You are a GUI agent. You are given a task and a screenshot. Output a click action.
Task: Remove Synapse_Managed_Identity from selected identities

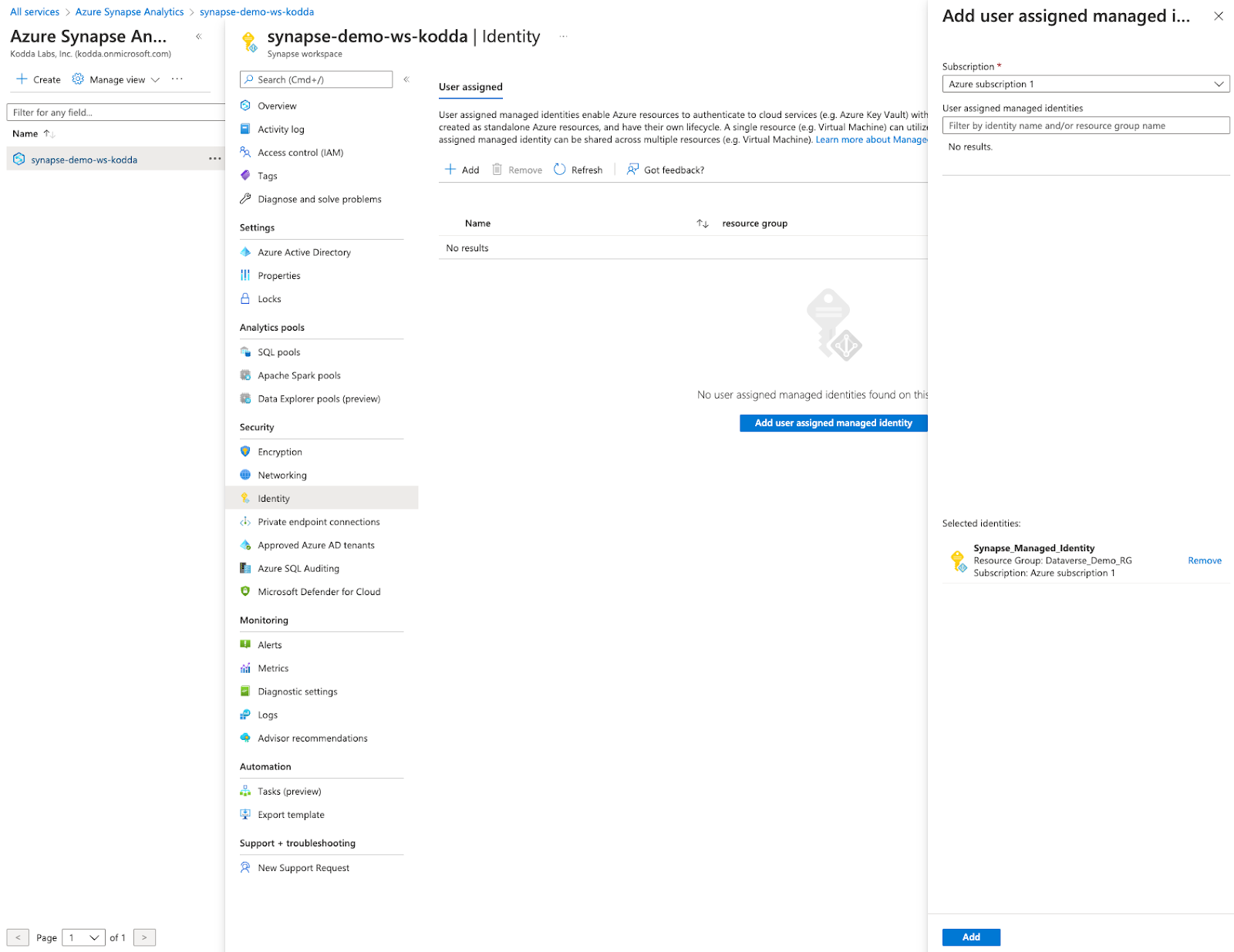1205,560
